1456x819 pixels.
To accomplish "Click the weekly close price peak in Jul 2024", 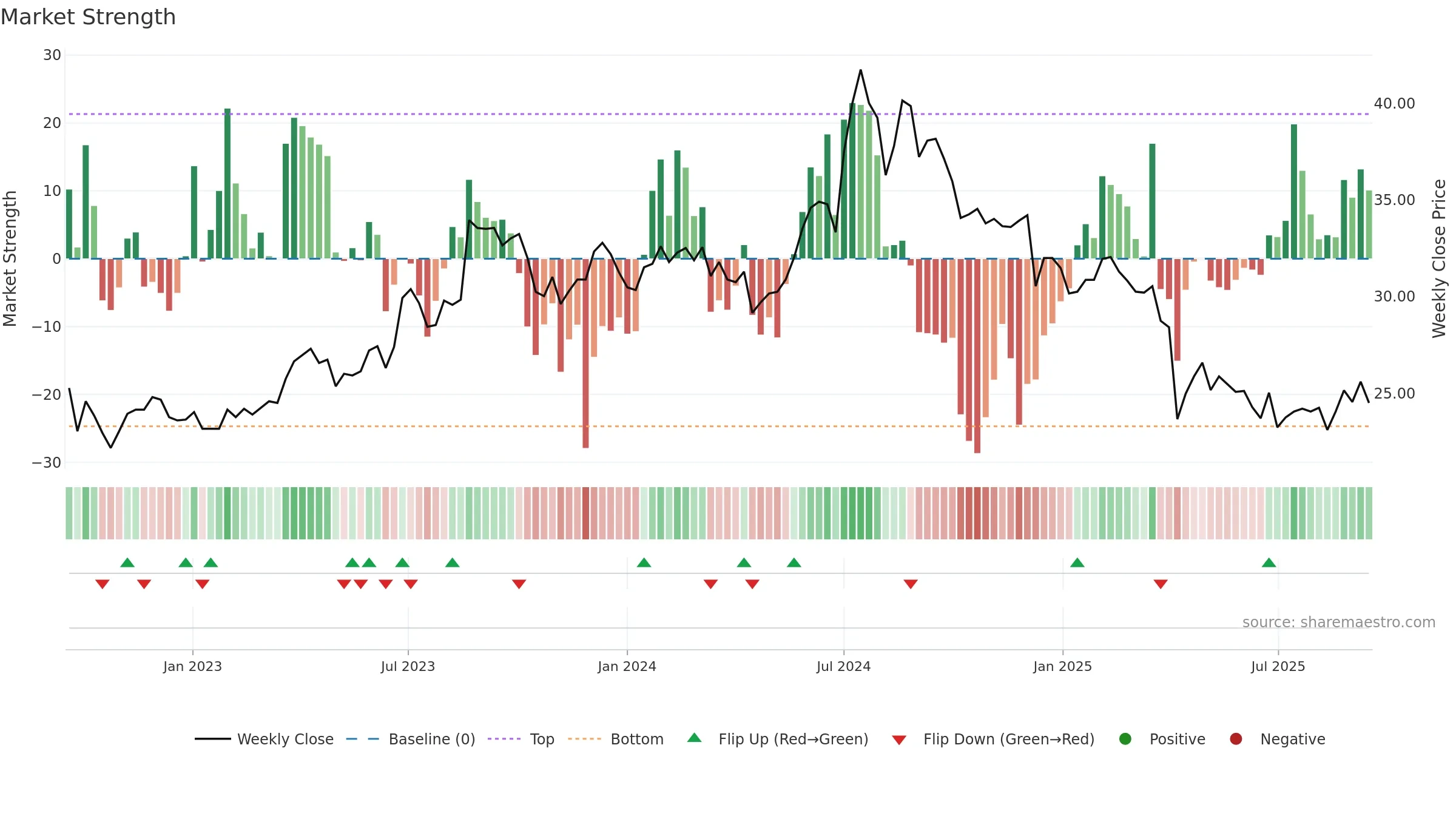I will tap(860, 70).
